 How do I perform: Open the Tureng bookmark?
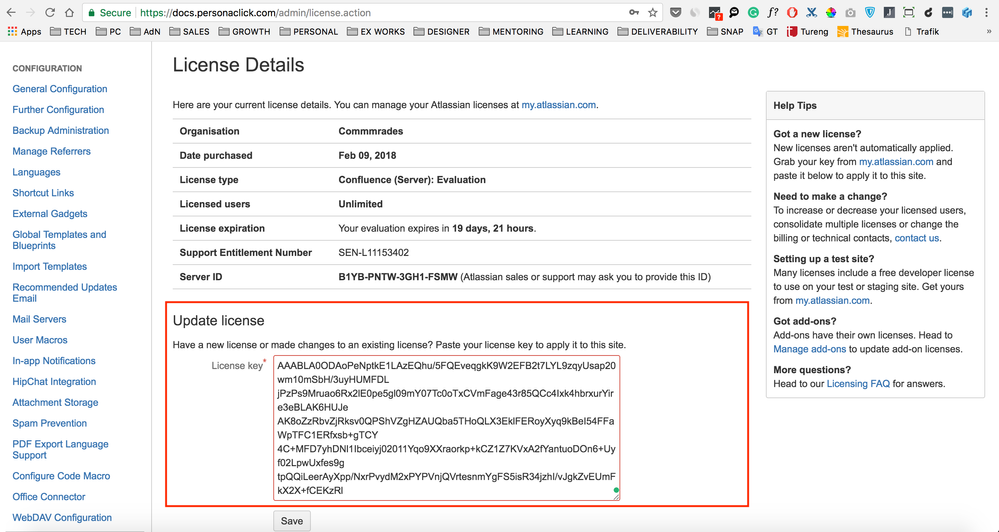click(808, 31)
